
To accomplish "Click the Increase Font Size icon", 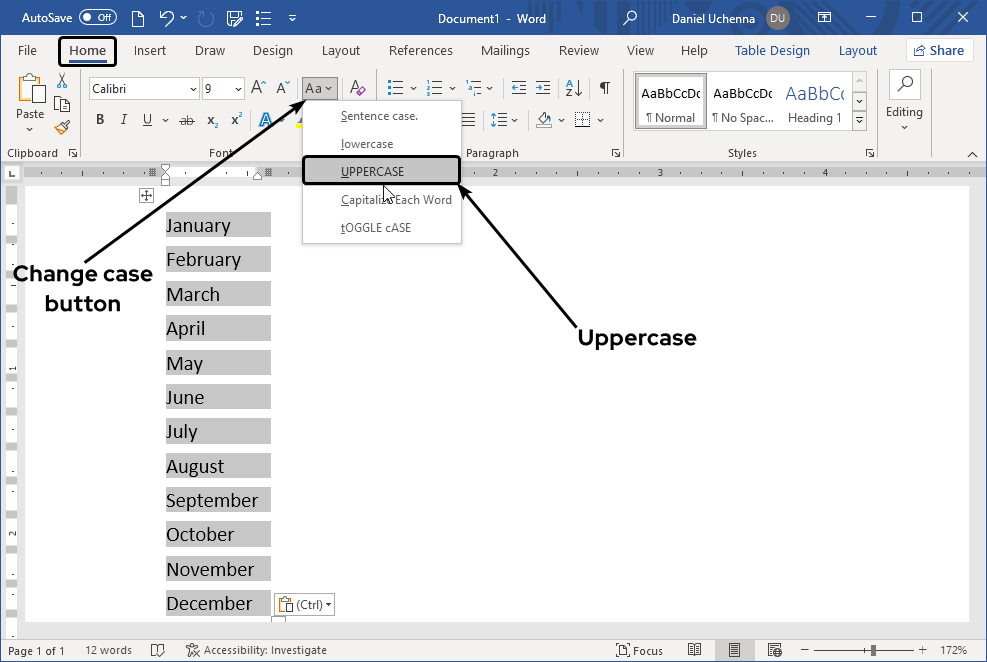I will [x=258, y=88].
